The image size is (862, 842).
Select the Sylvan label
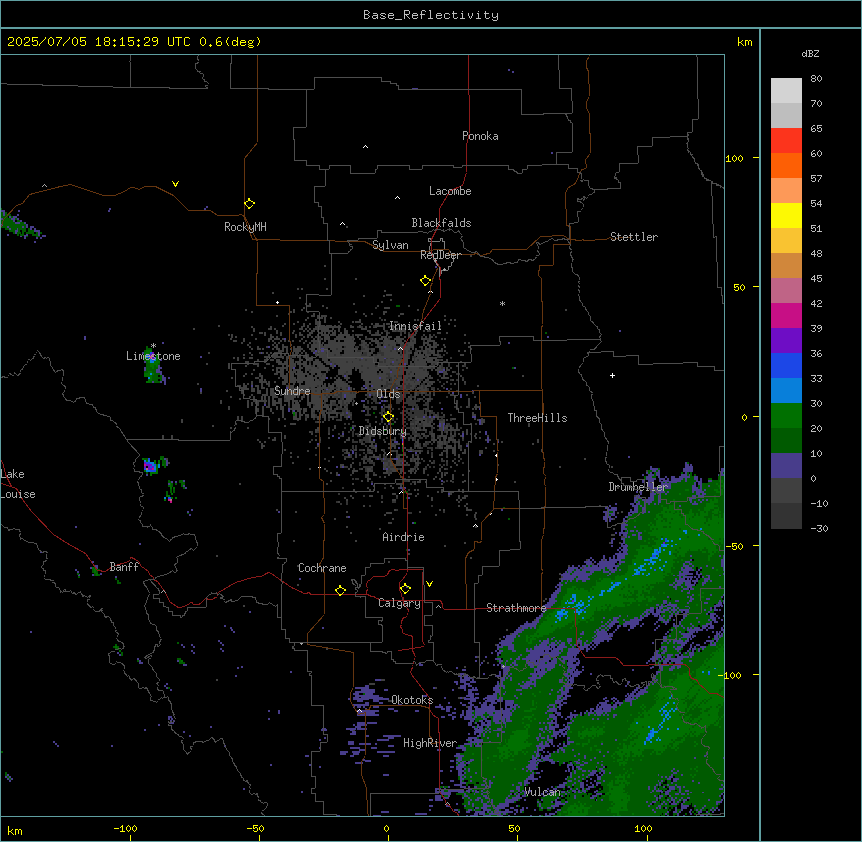[390, 245]
